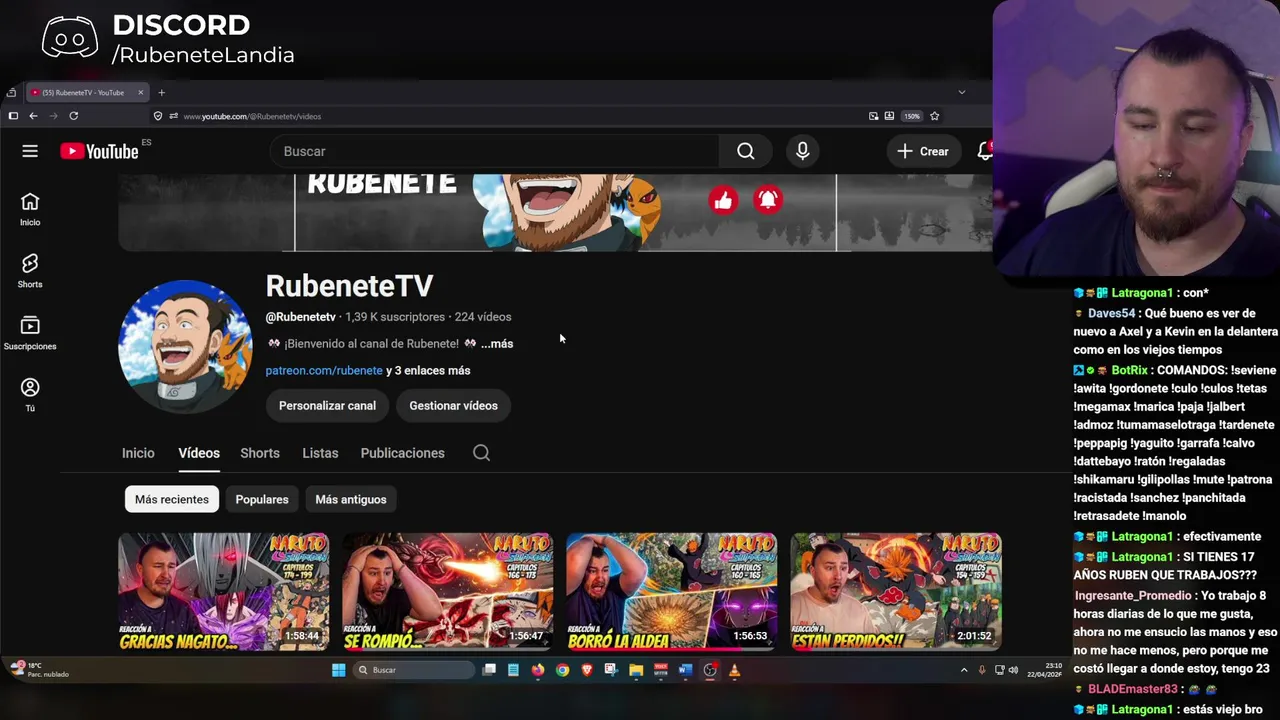Screen dimensions: 1280x720
Task: Click the browser forward arrow
Action: point(53,116)
